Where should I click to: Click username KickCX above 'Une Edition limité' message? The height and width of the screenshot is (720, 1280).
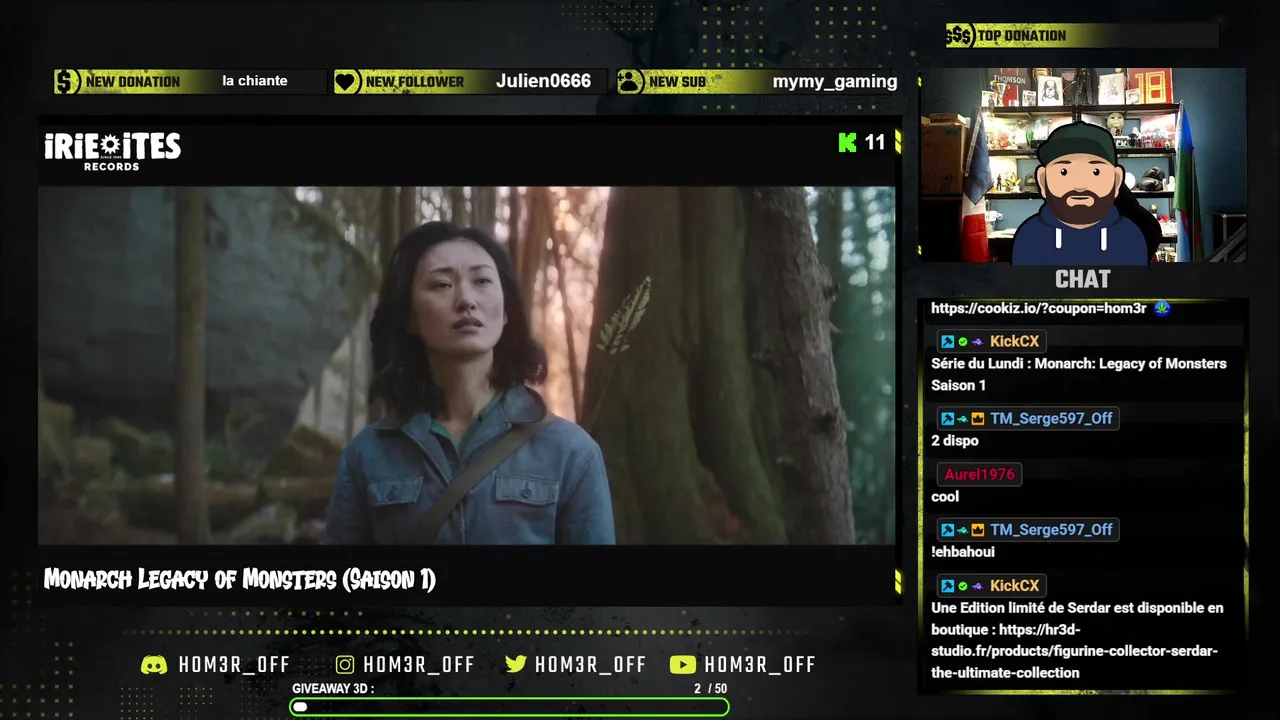[x=1014, y=586]
